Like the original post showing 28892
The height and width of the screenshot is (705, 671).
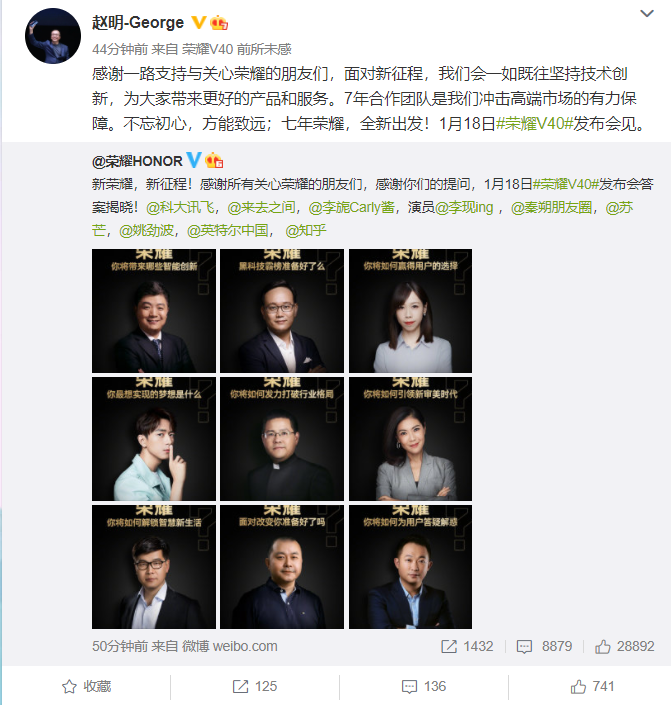tap(603, 647)
